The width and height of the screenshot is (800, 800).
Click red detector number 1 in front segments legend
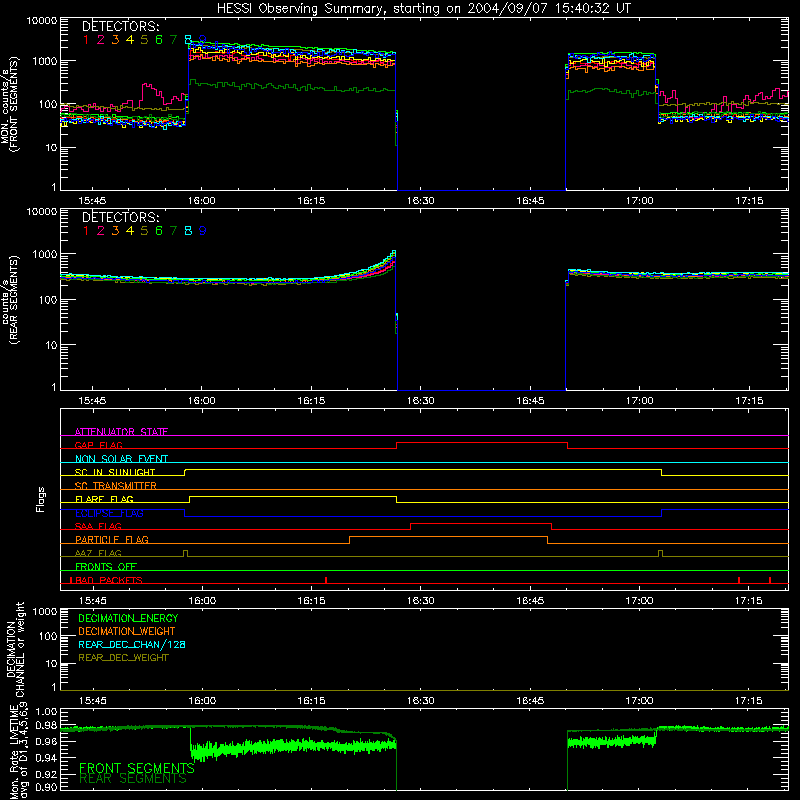[x=86, y=39]
